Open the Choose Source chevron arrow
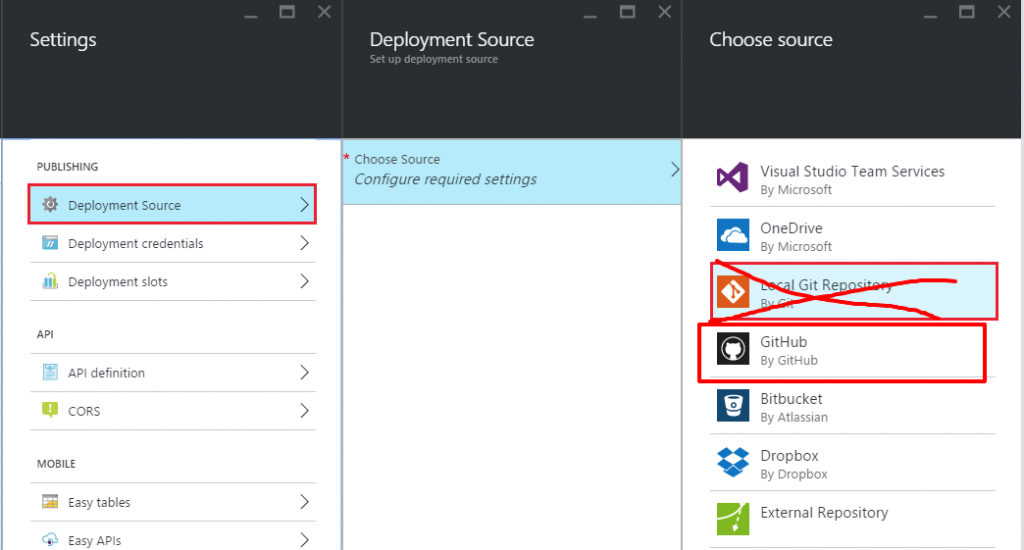The height and width of the screenshot is (550, 1024). pos(675,170)
